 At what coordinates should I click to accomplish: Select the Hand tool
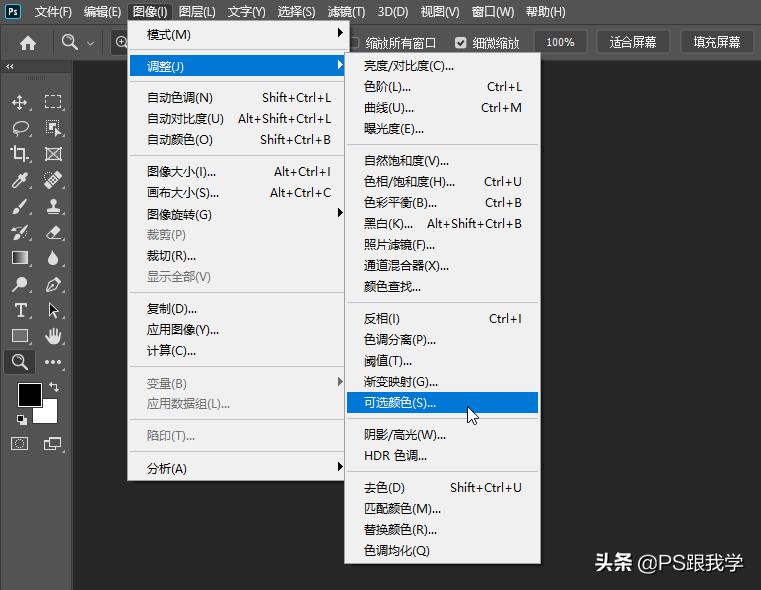coord(53,336)
